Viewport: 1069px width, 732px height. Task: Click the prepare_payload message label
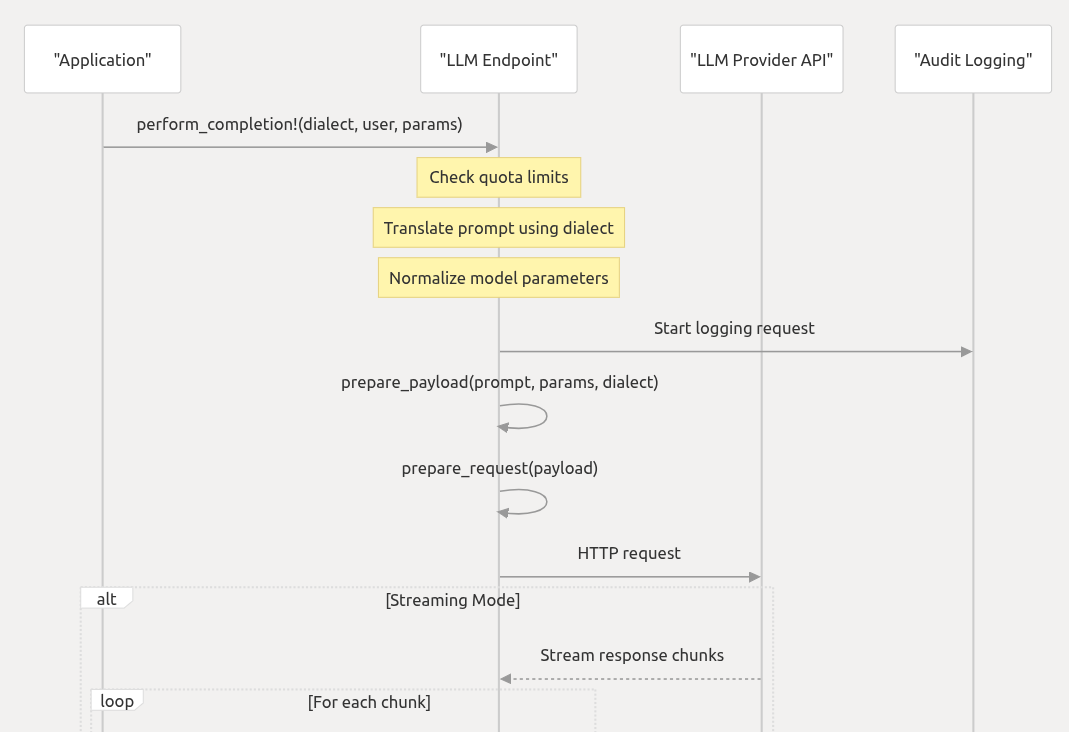tap(499, 382)
